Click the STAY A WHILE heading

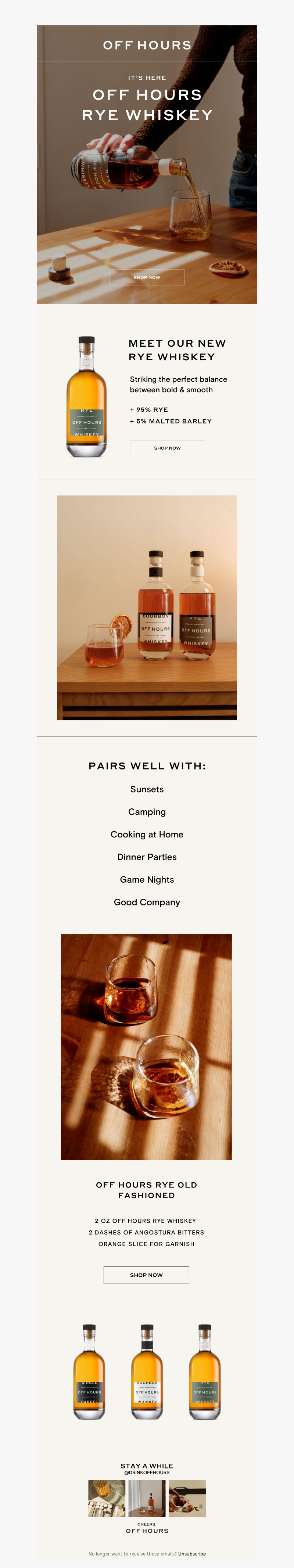point(147,1466)
